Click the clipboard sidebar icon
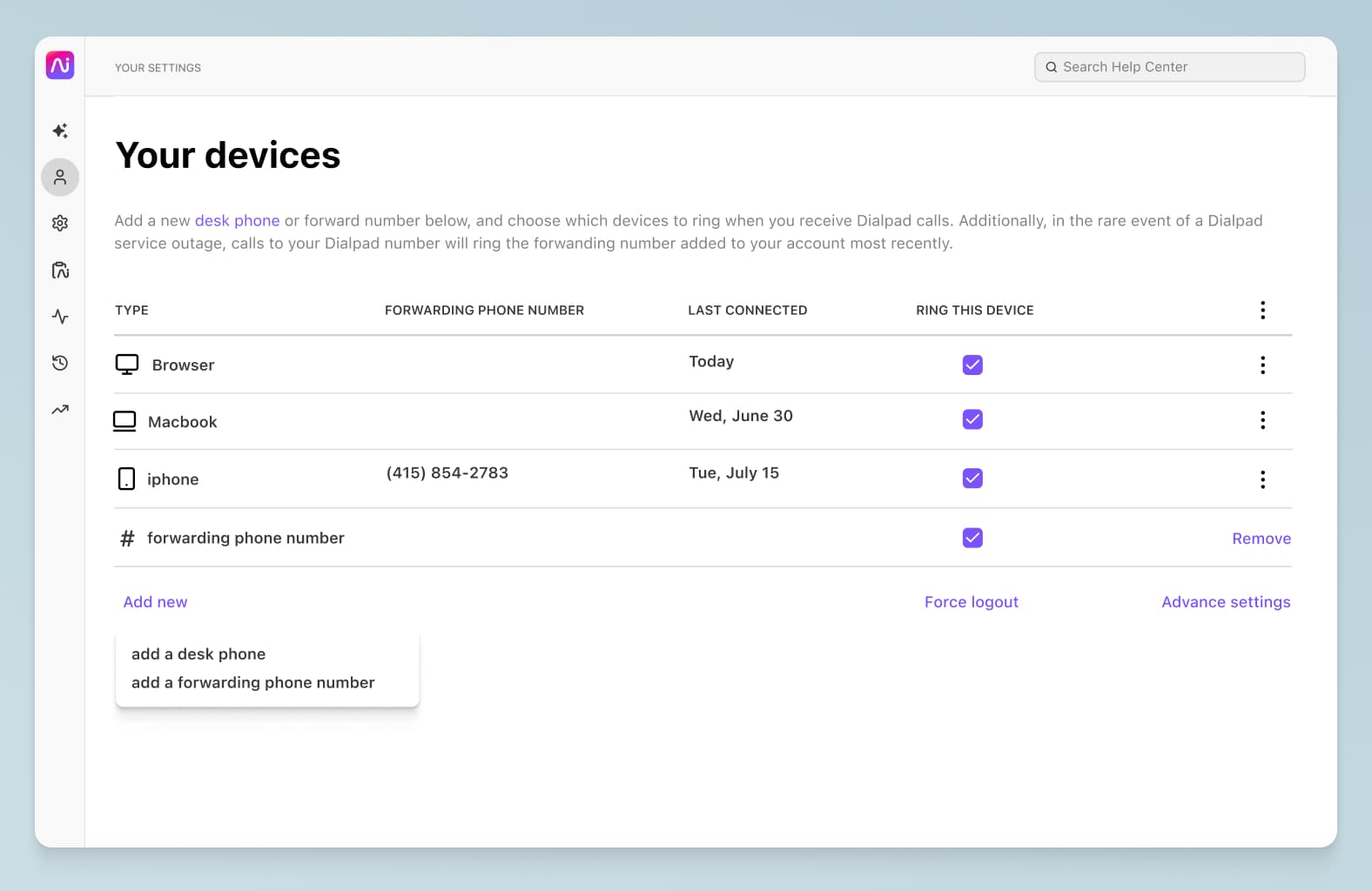This screenshot has height=891, width=1372. [x=60, y=270]
